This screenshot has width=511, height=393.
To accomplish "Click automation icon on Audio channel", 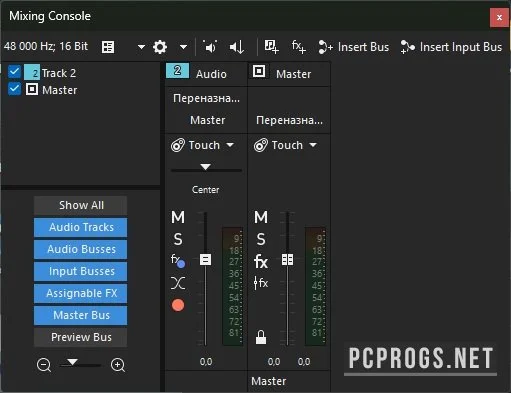I will [178, 145].
